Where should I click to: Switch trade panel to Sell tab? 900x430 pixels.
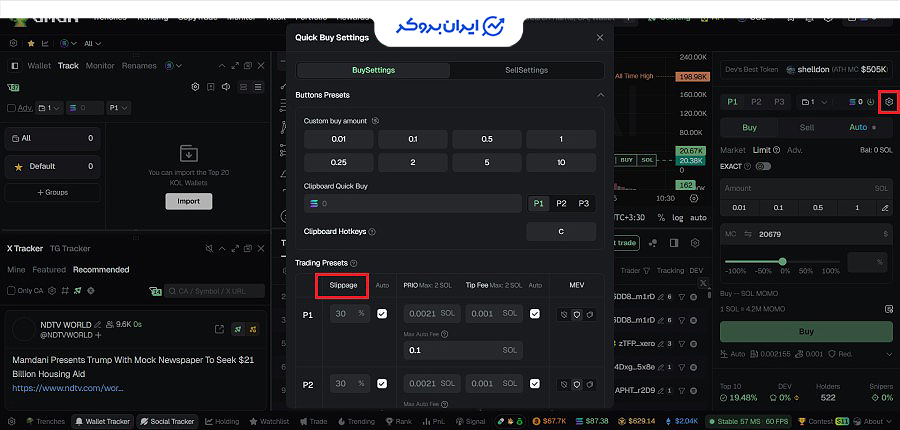point(807,127)
